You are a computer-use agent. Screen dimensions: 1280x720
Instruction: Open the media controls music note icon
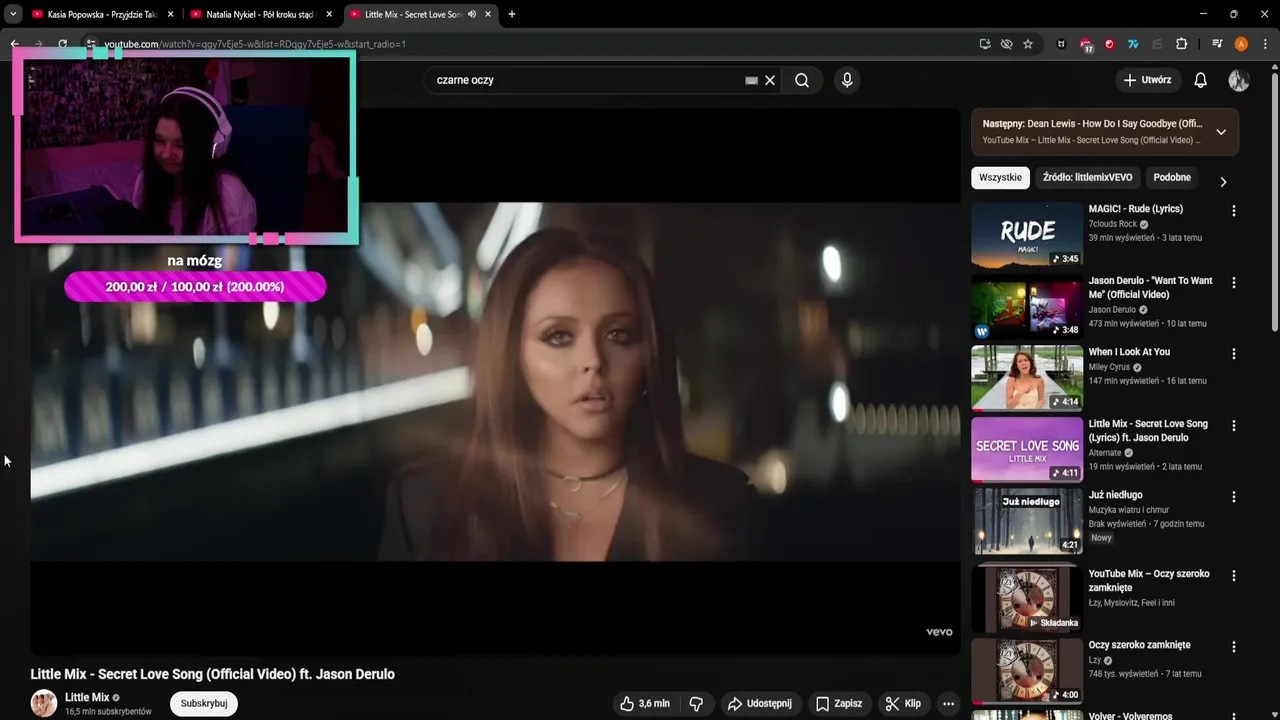click(x=1217, y=44)
